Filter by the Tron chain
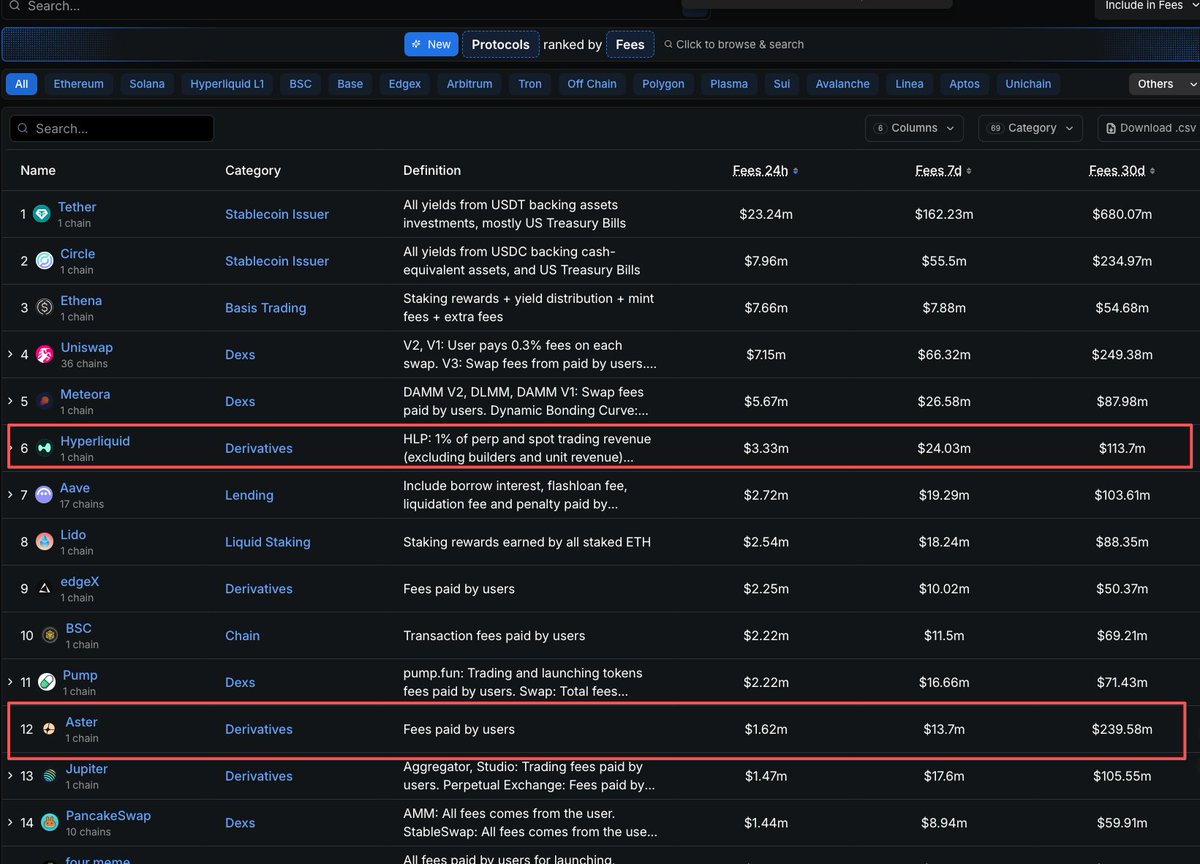The width and height of the screenshot is (1200, 864). point(530,84)
